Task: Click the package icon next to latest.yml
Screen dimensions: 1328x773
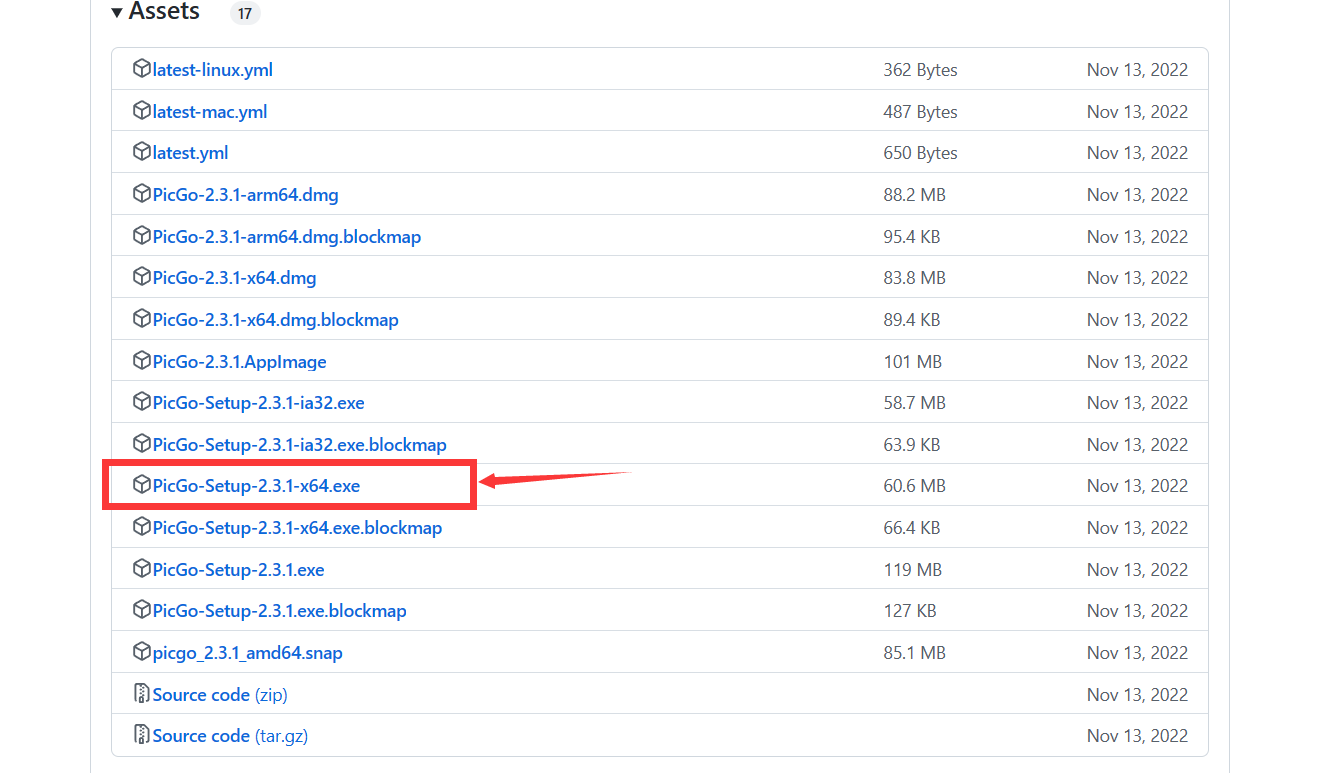Action: point(141,152)
